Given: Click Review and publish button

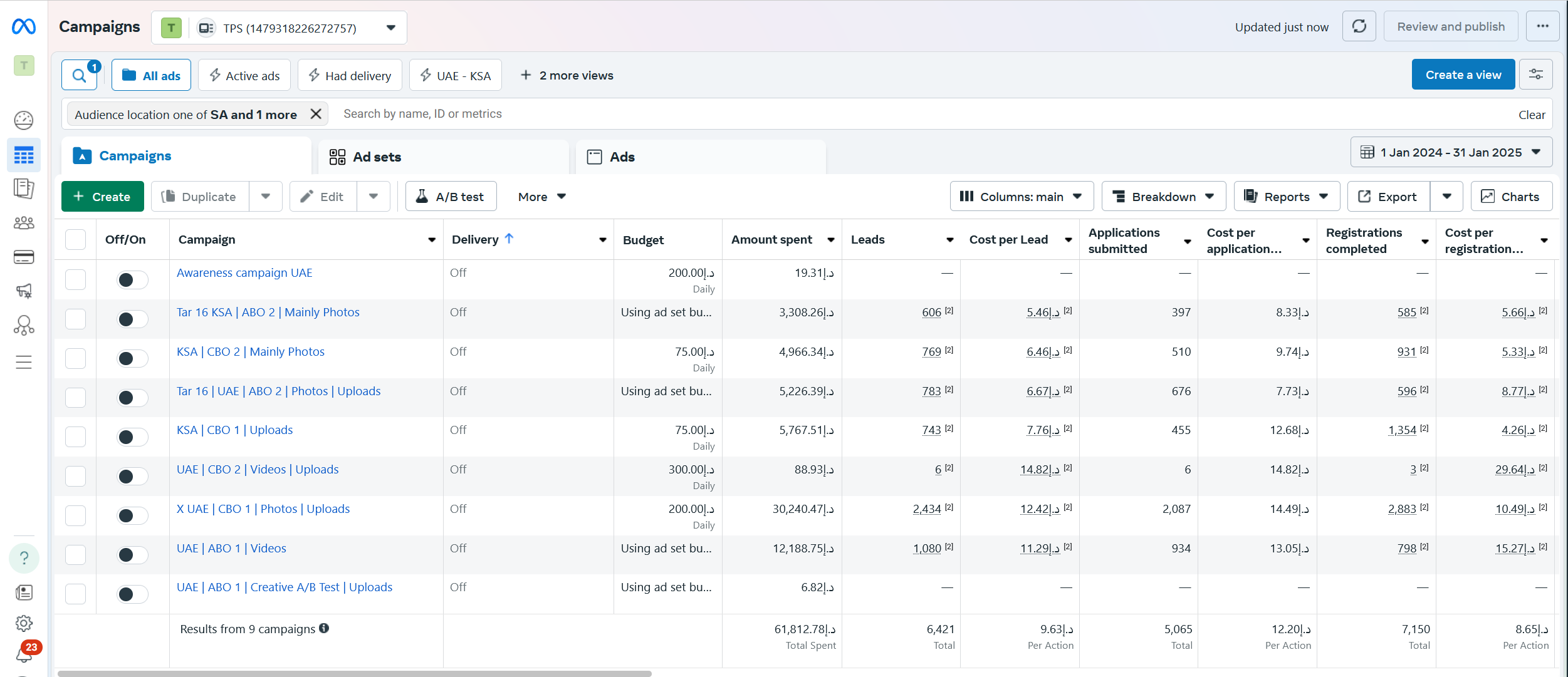Looking at the screenshot, I should 1451,26.
